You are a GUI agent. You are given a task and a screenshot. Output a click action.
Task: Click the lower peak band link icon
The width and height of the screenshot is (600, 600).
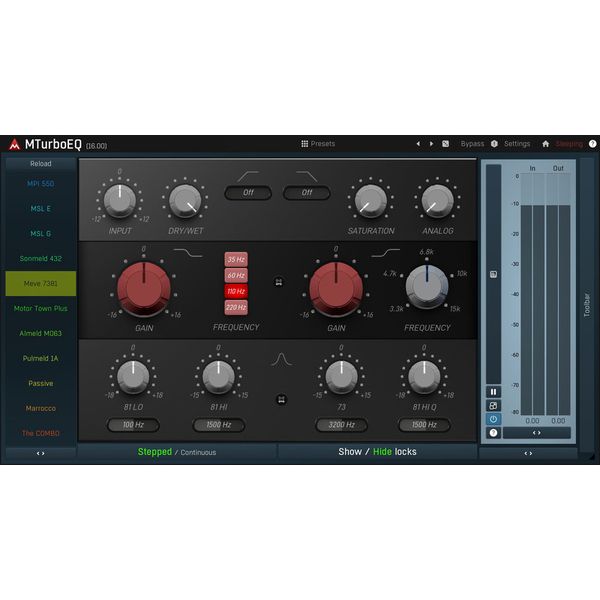tap(281, 400)
